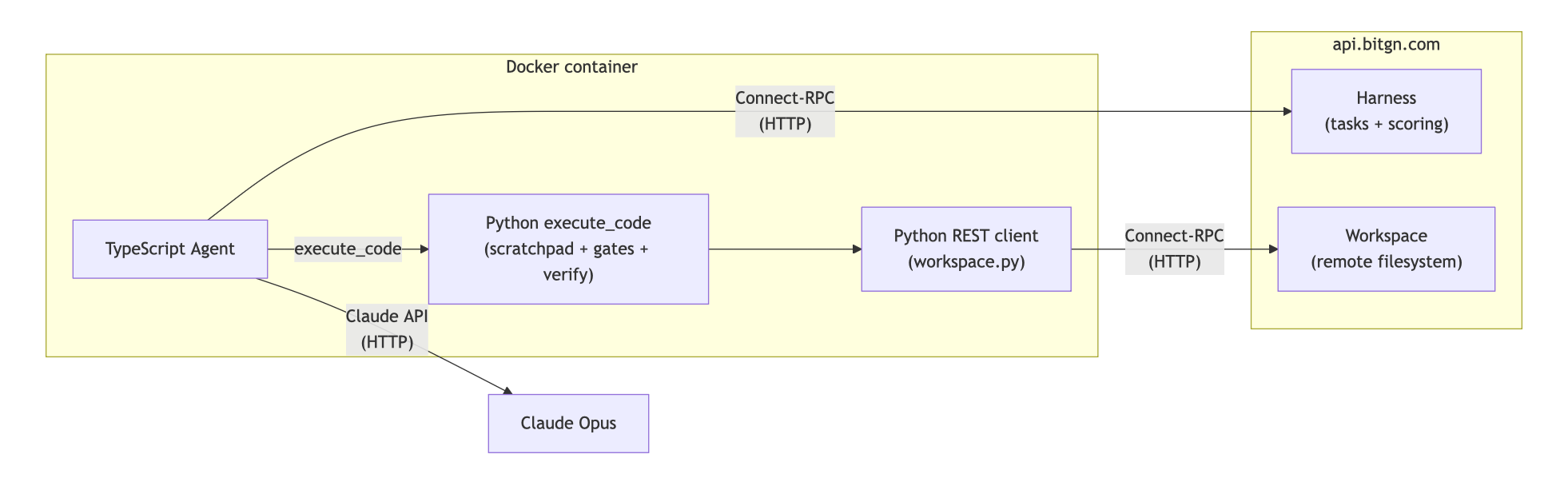Screen dimensions: 1568x486
Task: Click the Harness tasks + scoring node
Action: [1386, 111]
